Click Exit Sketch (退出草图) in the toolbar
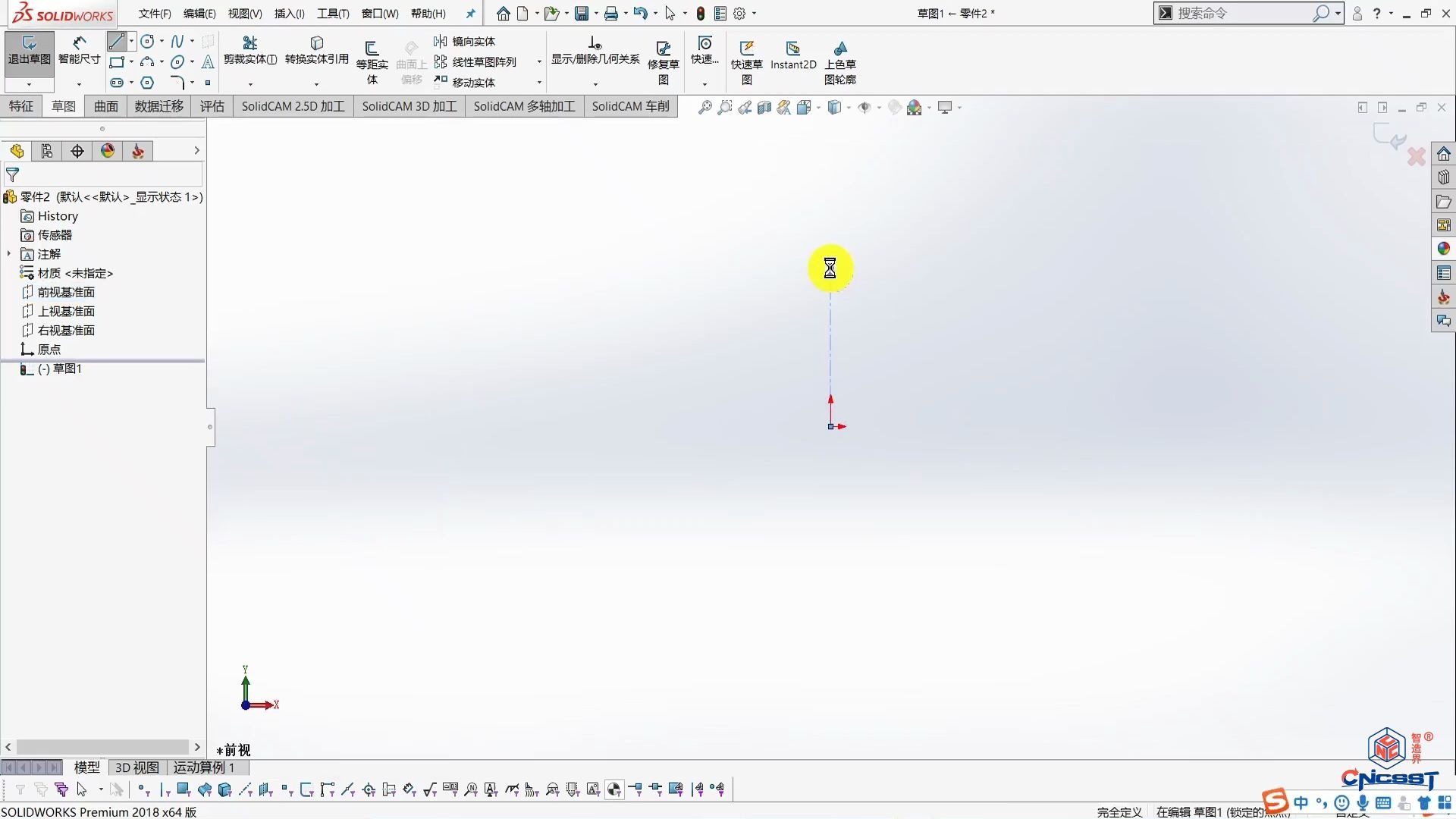This screenshot has width=1456, height=819. [28, 53]
